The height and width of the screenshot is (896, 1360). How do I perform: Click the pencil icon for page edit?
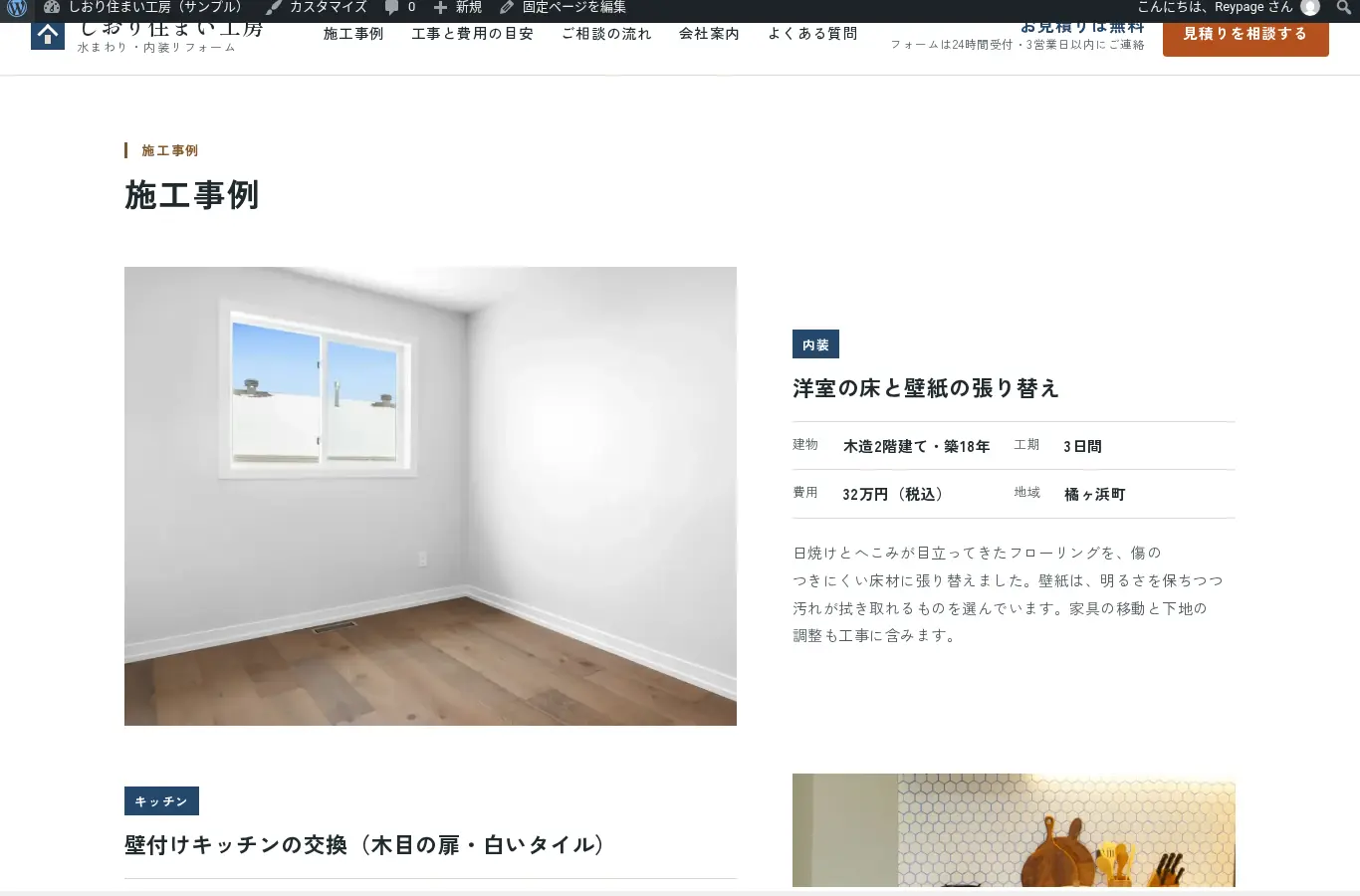pyautogui.click(x=507, y=7)
